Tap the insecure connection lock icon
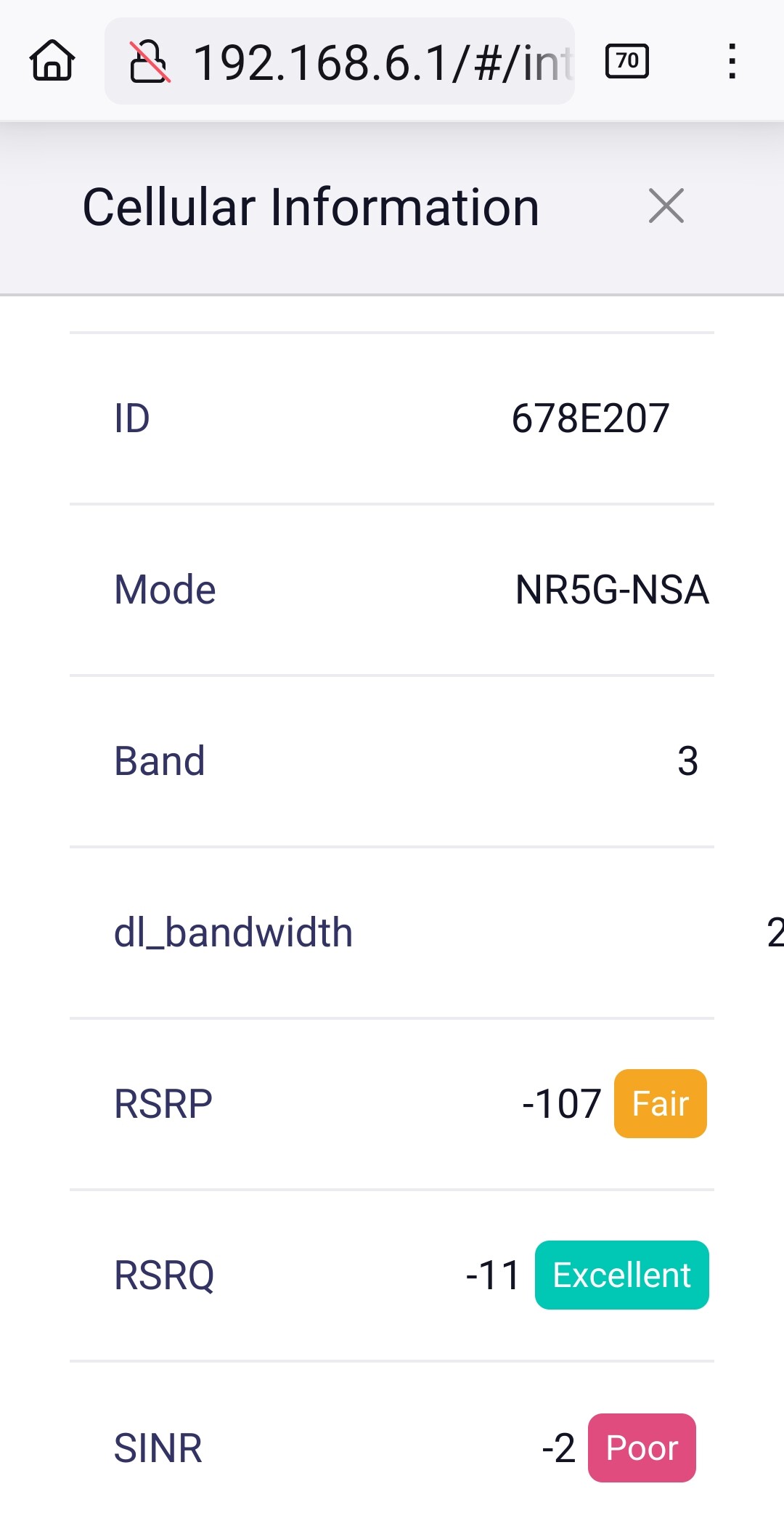784x1534 pixels. (150, 62)
